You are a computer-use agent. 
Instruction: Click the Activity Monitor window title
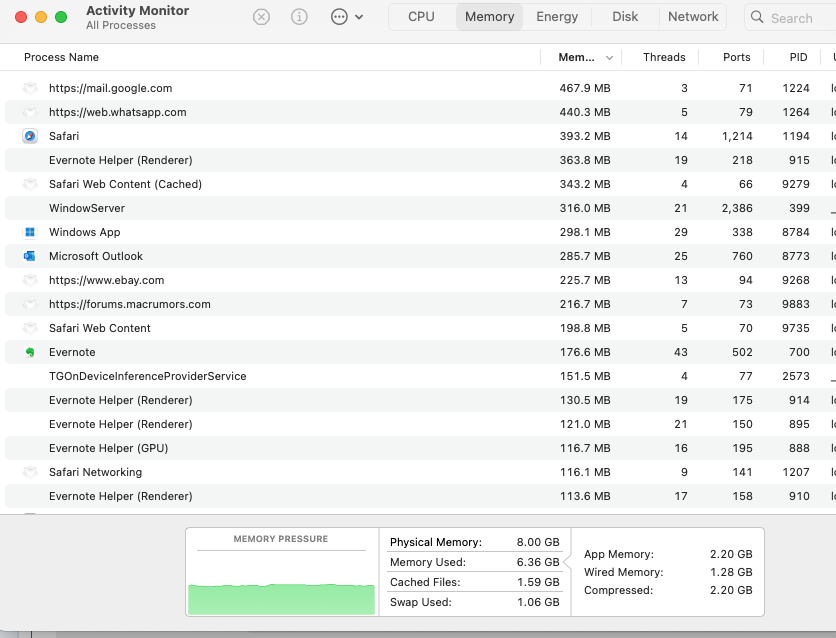[x=138, y=11]
